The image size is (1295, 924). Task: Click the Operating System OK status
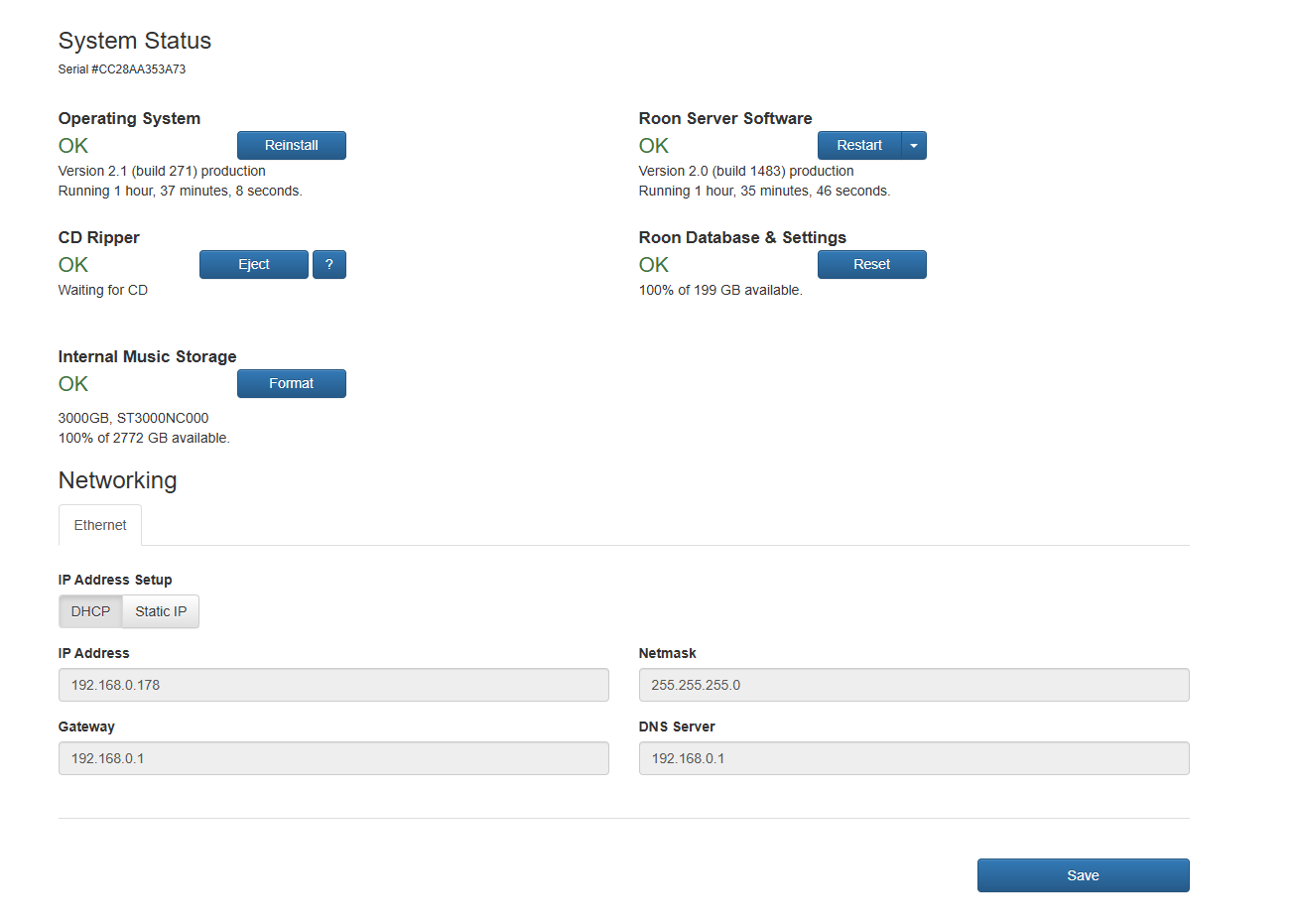pyautogui.click(x=73, y=146)
